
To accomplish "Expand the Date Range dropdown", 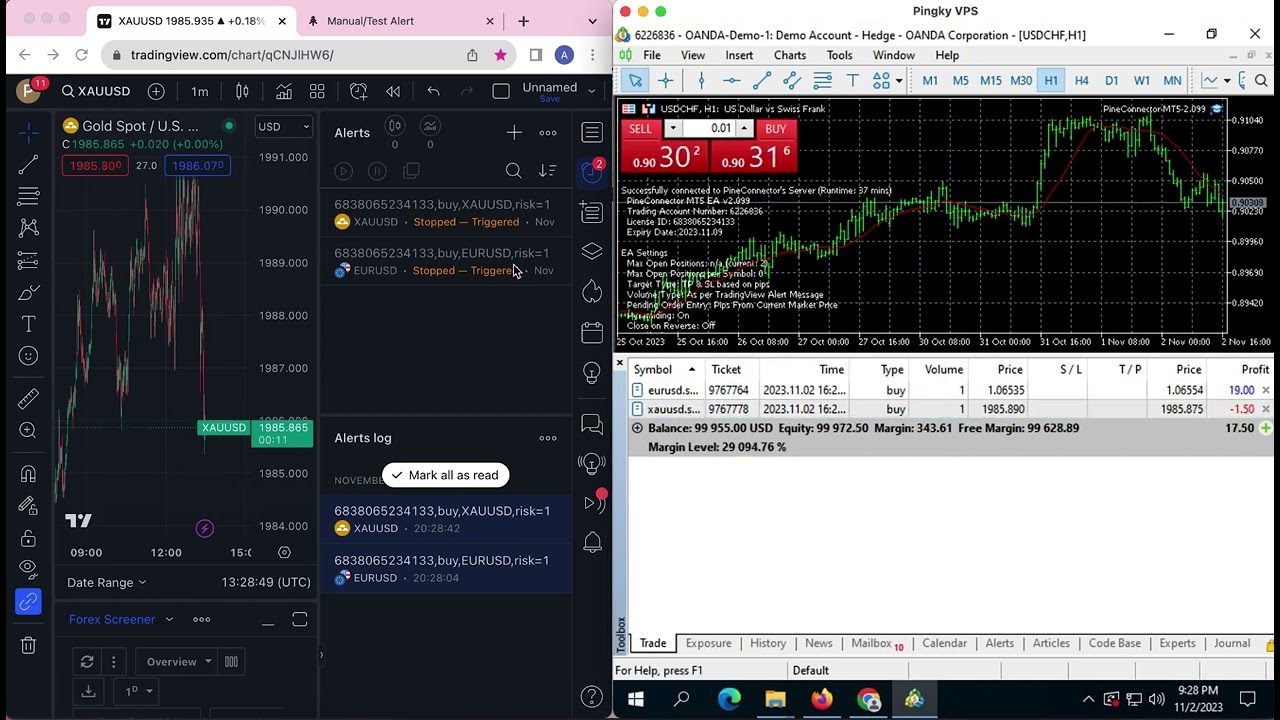I will click(106, 582).
